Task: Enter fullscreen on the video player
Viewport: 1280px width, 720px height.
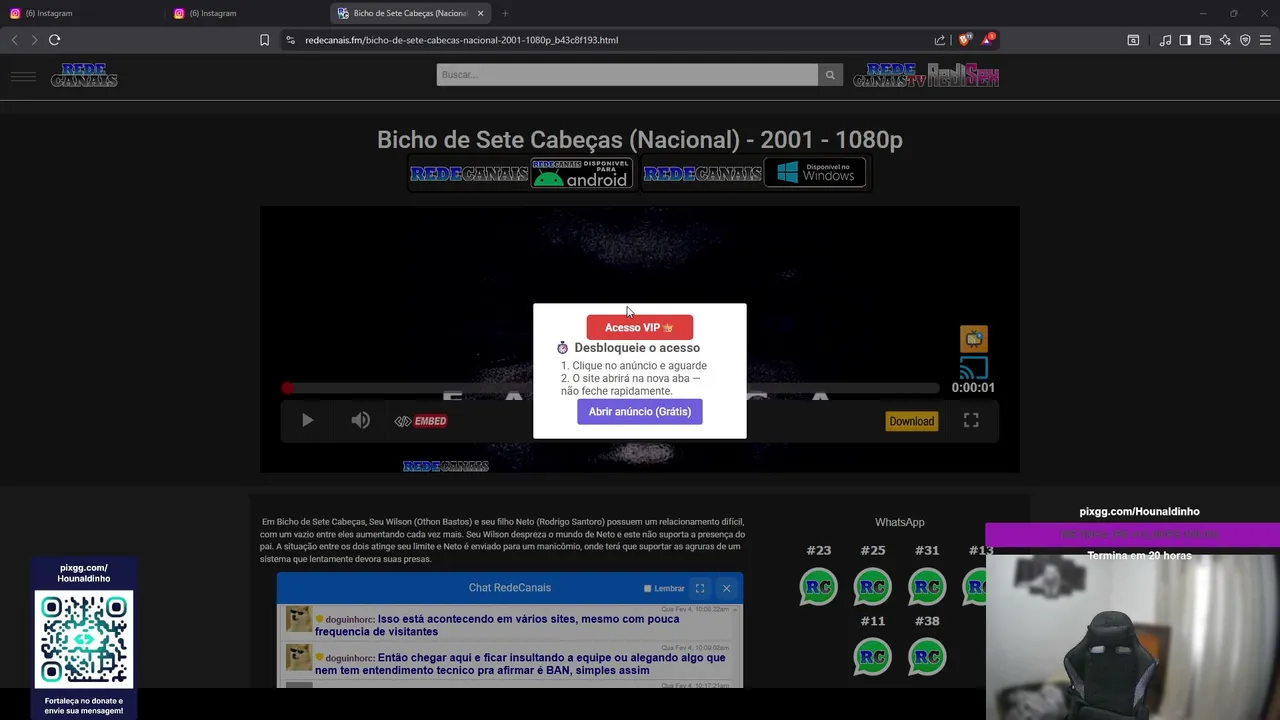Action: [971, 421]
